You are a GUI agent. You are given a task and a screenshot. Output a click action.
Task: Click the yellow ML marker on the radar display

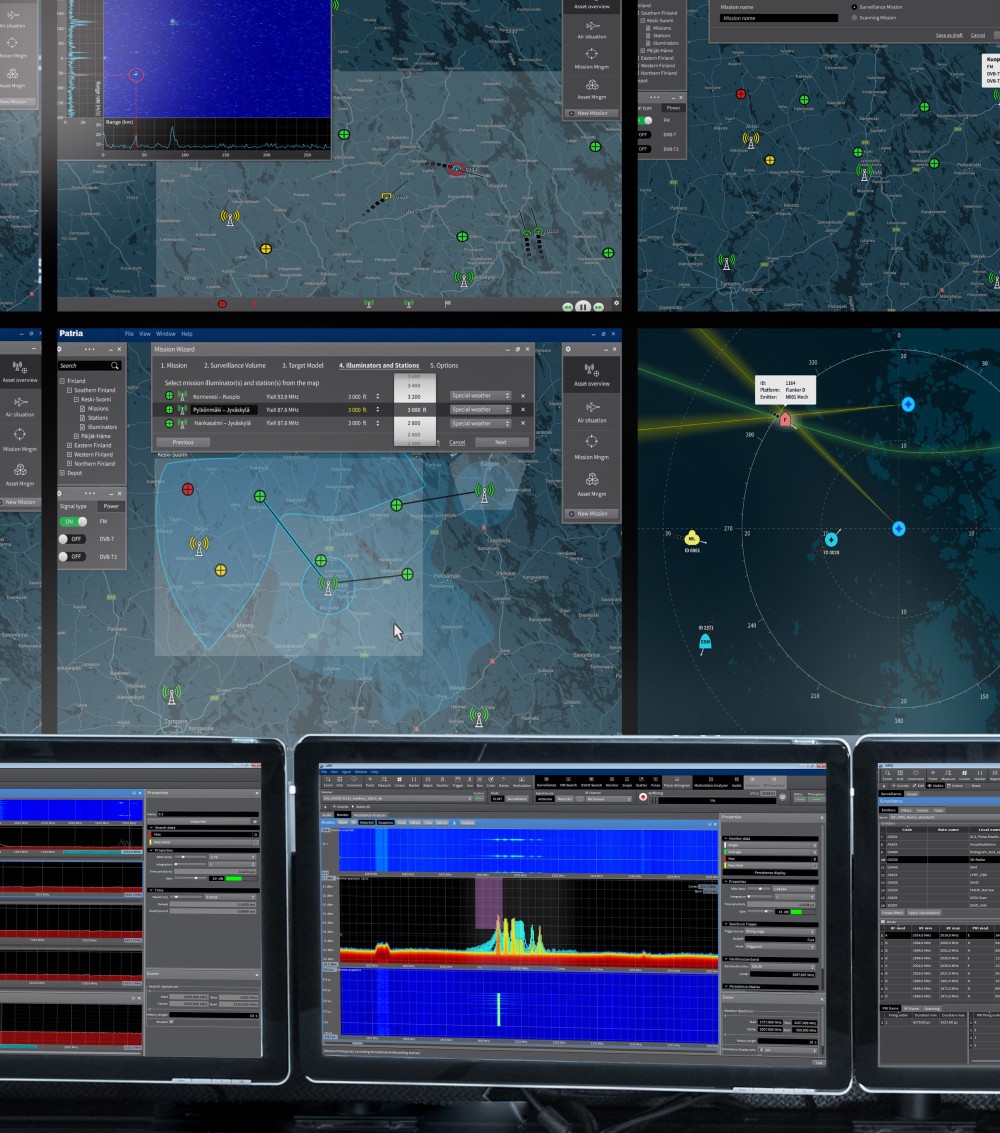[x=691, y=538]
